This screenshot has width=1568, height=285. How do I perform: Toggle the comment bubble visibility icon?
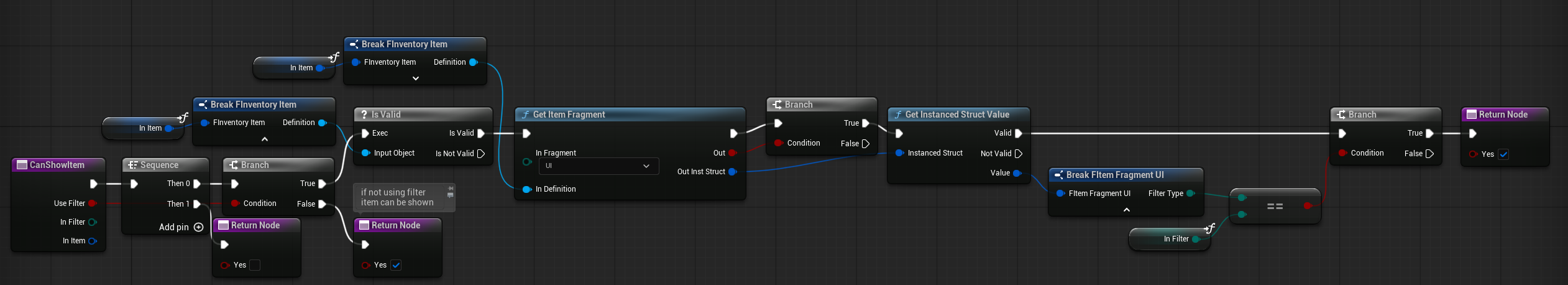click(451, 195)
